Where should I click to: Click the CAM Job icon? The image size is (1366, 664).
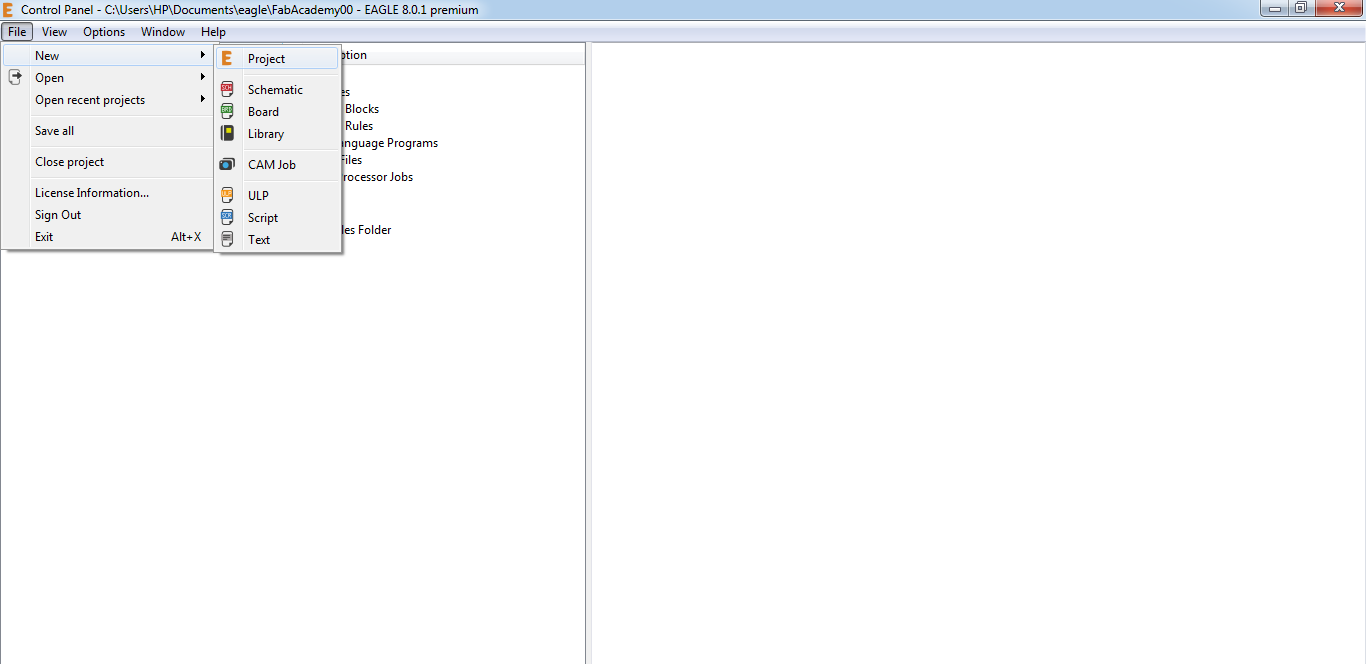227,164
